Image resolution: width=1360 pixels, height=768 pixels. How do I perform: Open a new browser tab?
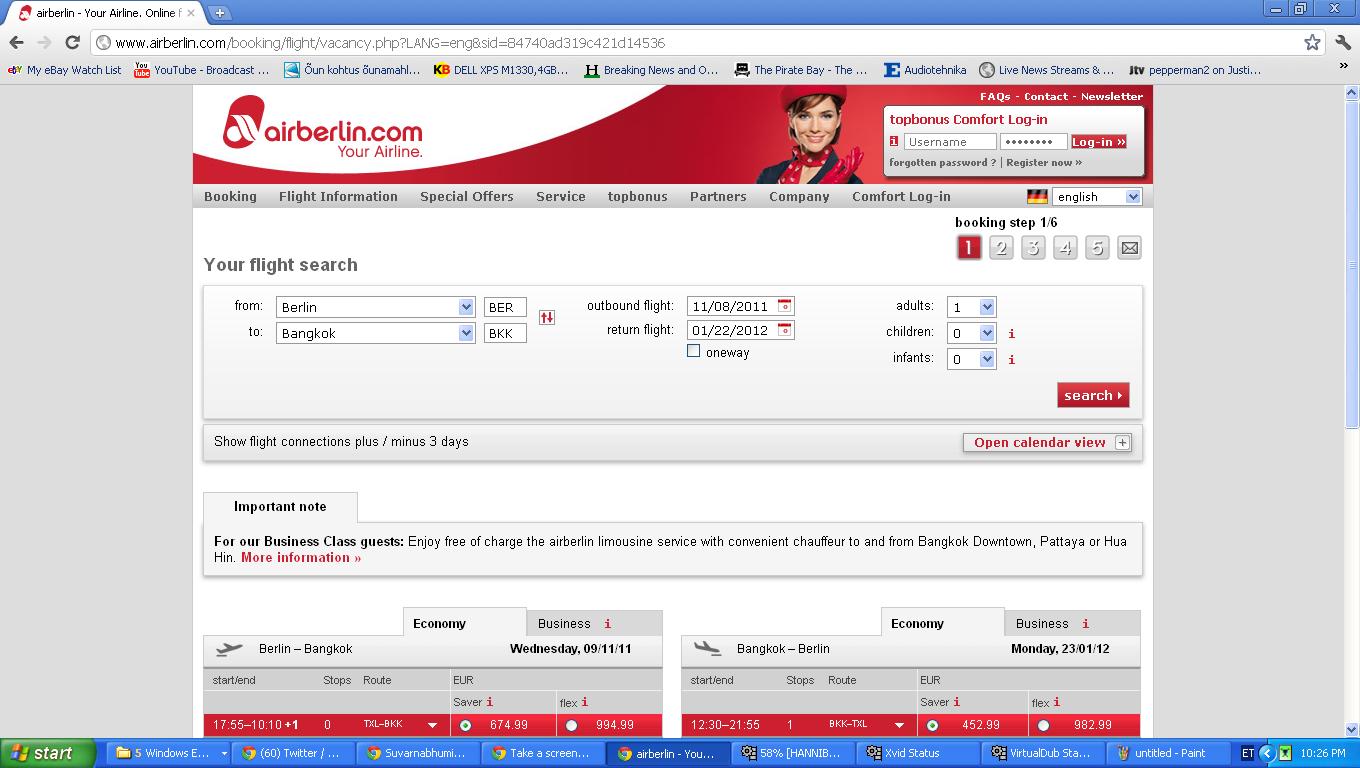(220, 13)
